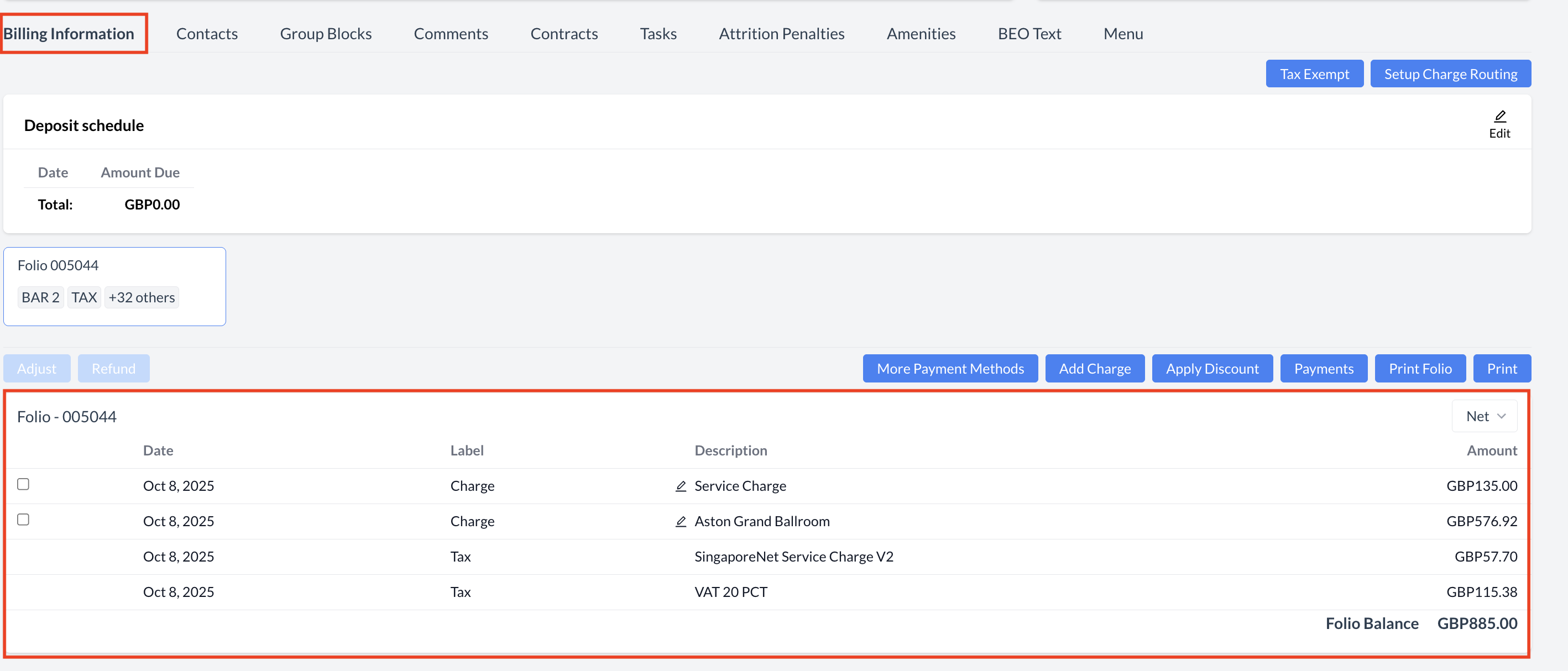
Task: Click the Add Charge button
Action: pyautogui.click(x=1094, y=369)
